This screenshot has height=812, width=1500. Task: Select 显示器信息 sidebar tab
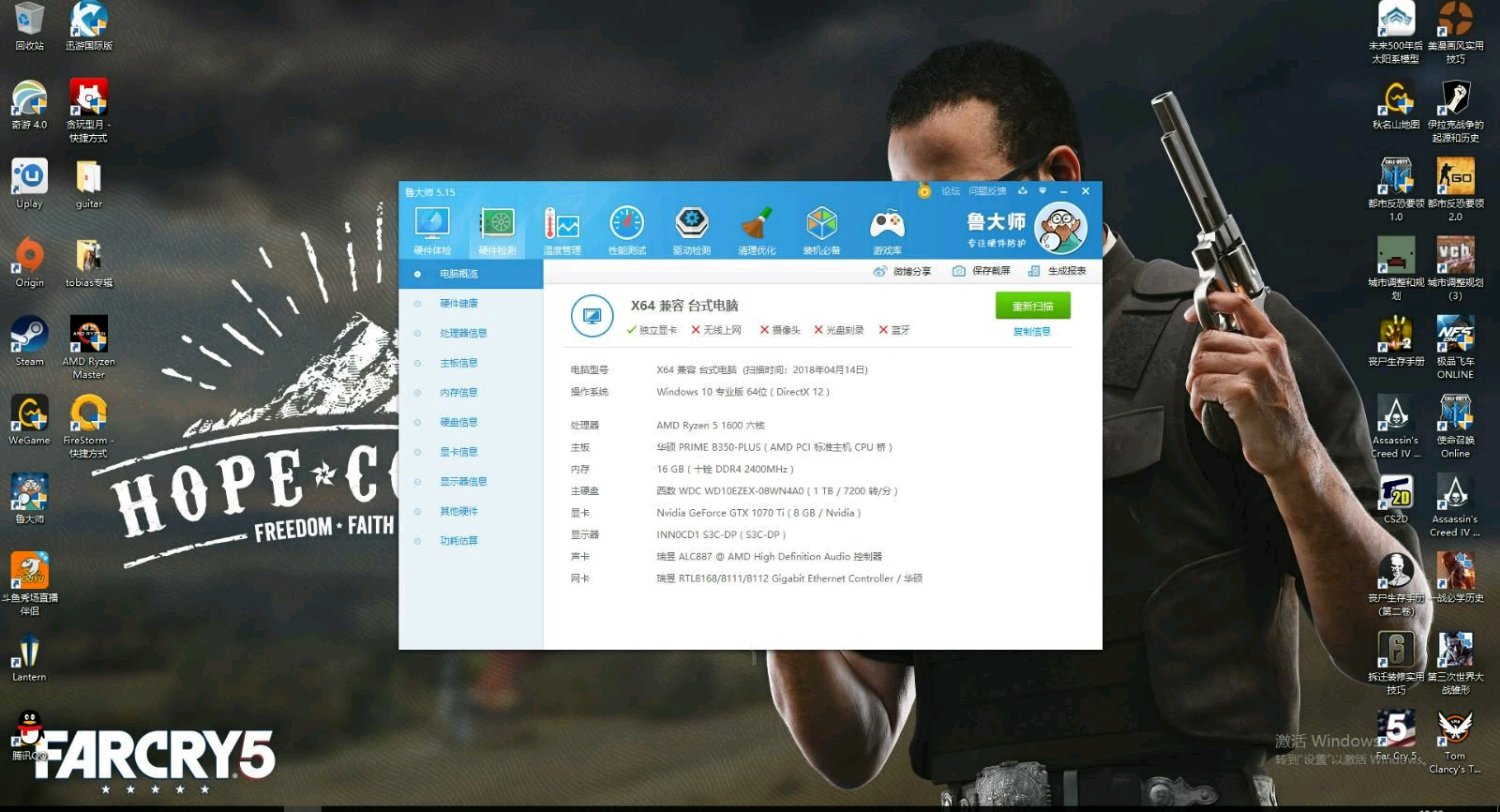point(471,481)
